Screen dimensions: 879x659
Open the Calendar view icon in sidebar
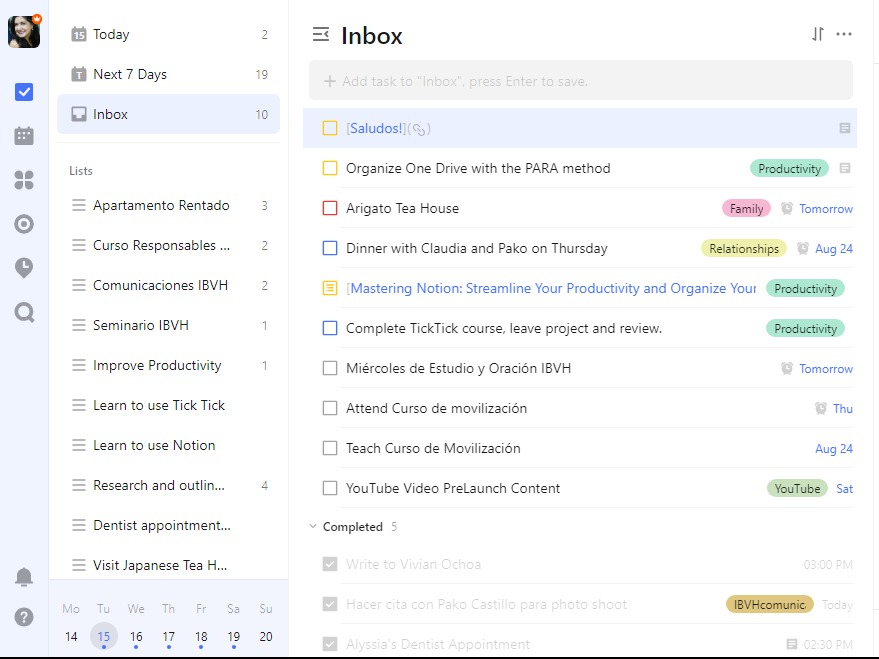click(x=24, y=136)
